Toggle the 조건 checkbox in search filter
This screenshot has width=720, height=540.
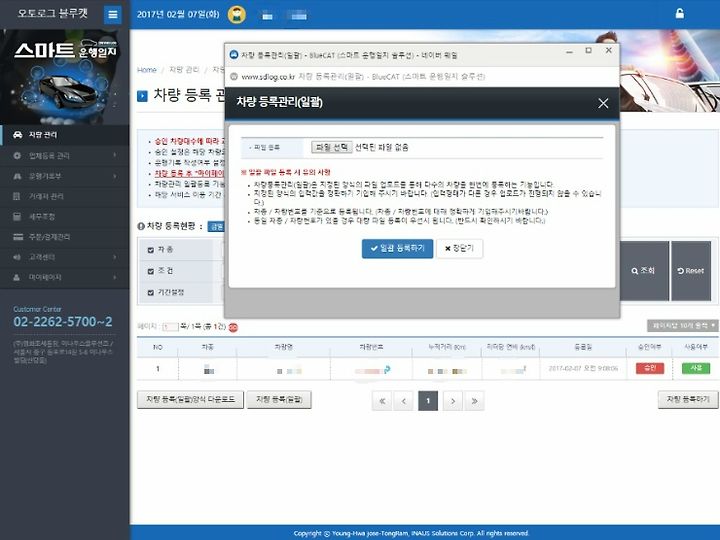point(151,271)
